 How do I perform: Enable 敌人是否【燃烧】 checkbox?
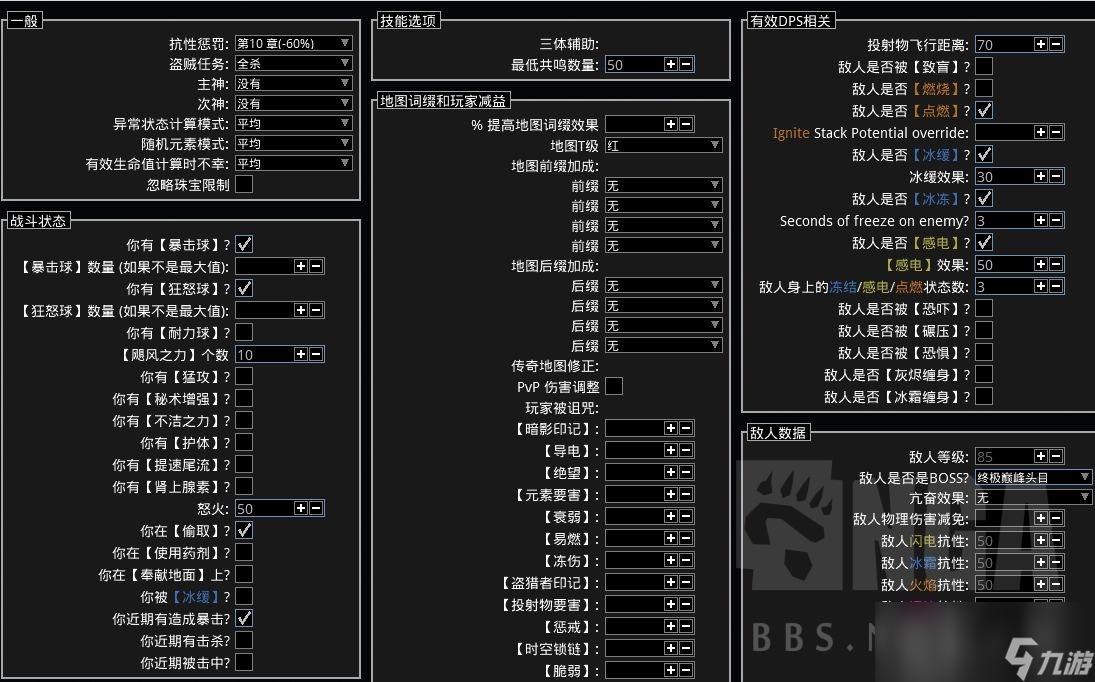tap(984, 88)
